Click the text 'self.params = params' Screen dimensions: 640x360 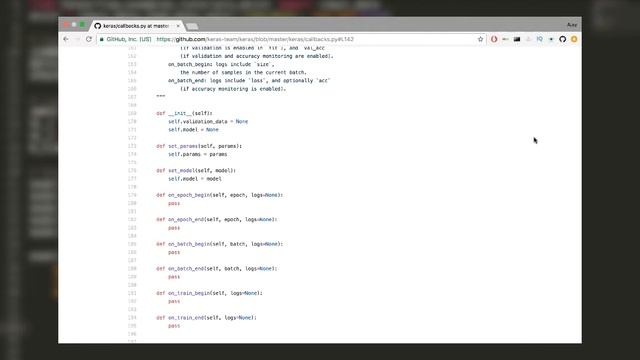coord(198,154)
